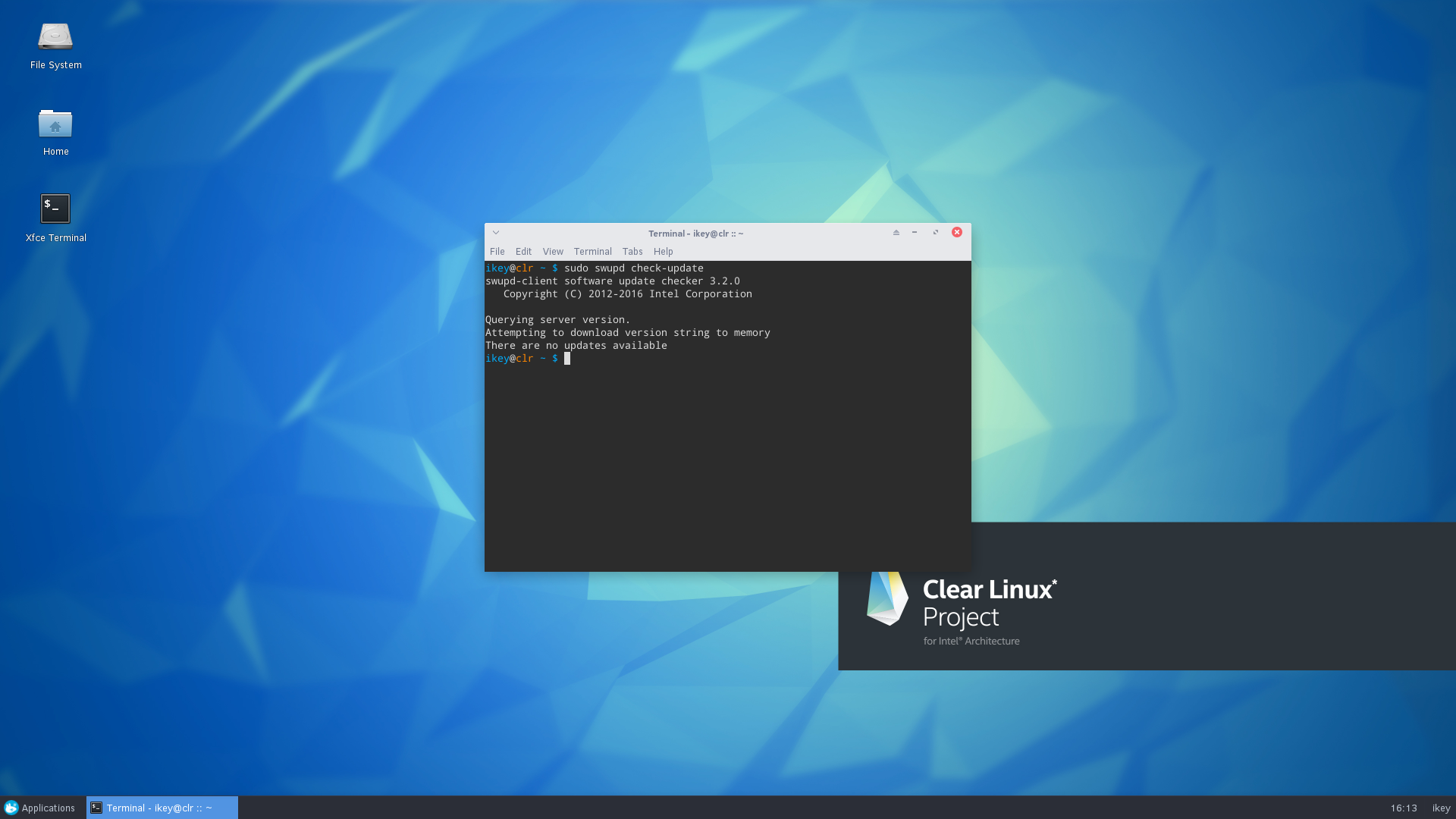Launch Xfce Terminal from desktop icon
1456x819 pixels.
(55, 218)
